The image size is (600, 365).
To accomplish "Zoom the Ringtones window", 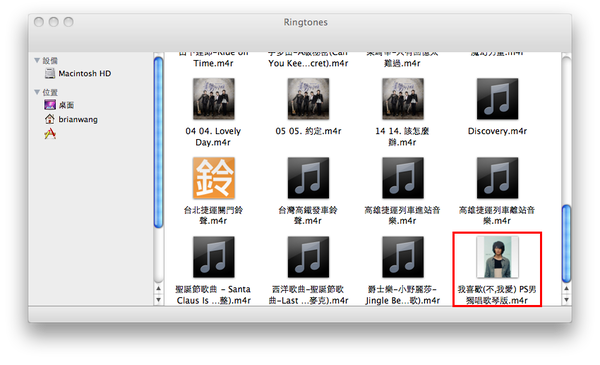I will coord(68,22).
